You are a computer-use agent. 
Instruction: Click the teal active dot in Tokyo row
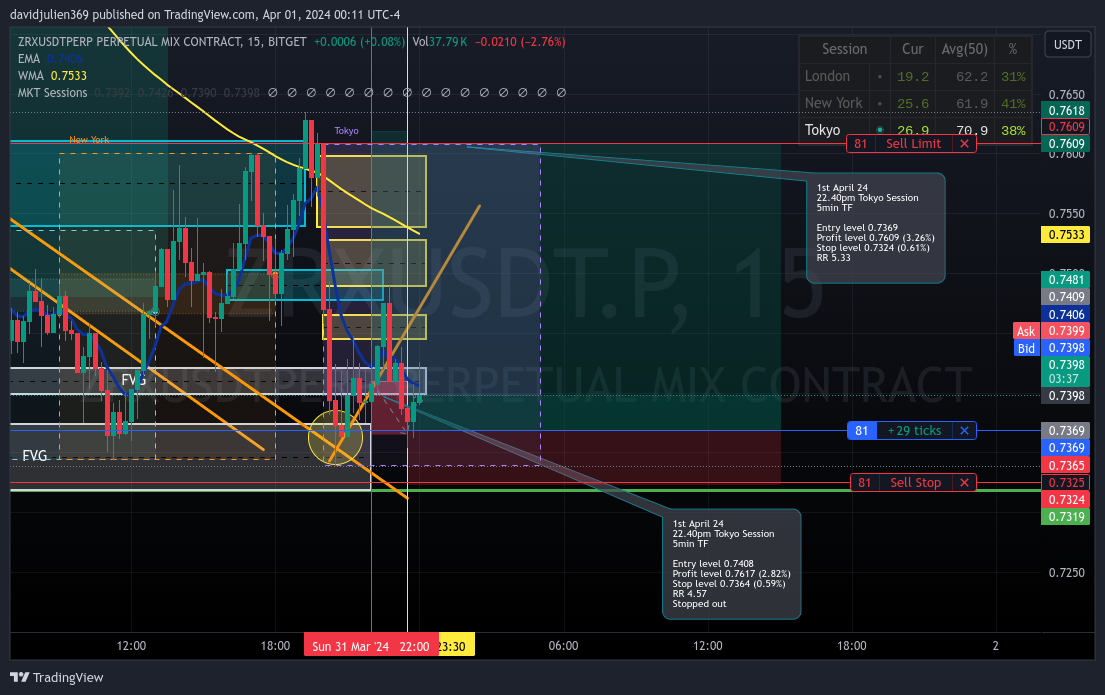click(x=879, y=130)
